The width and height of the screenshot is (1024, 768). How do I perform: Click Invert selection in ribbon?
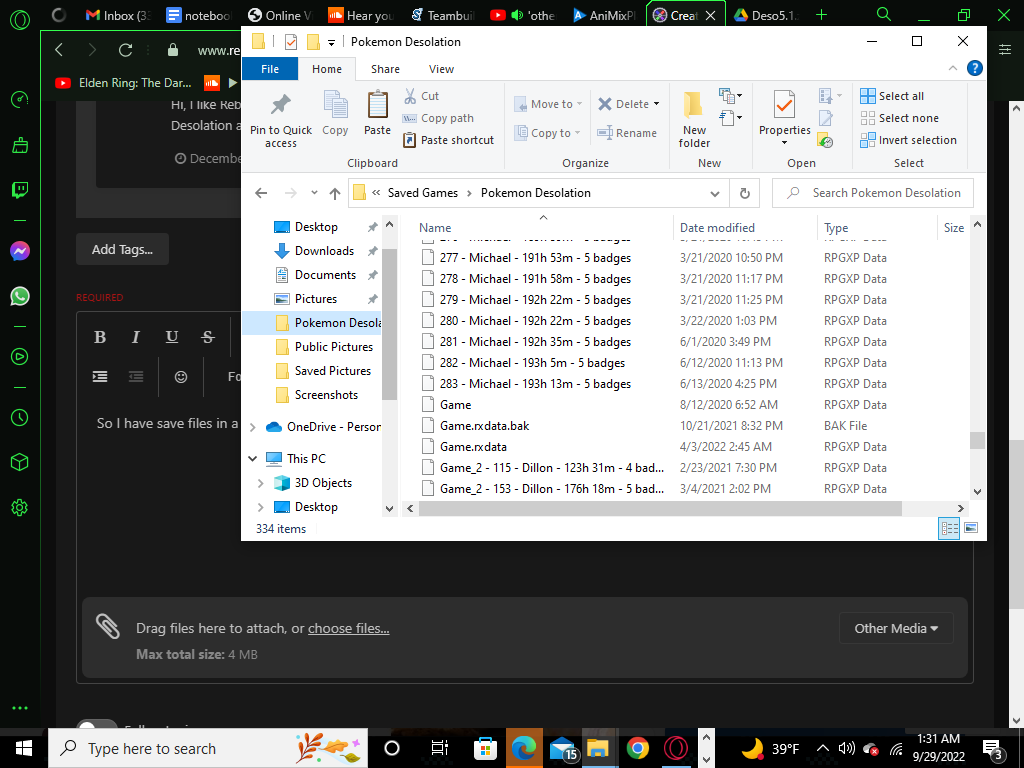pyautogui.click(x=908, y=140)
